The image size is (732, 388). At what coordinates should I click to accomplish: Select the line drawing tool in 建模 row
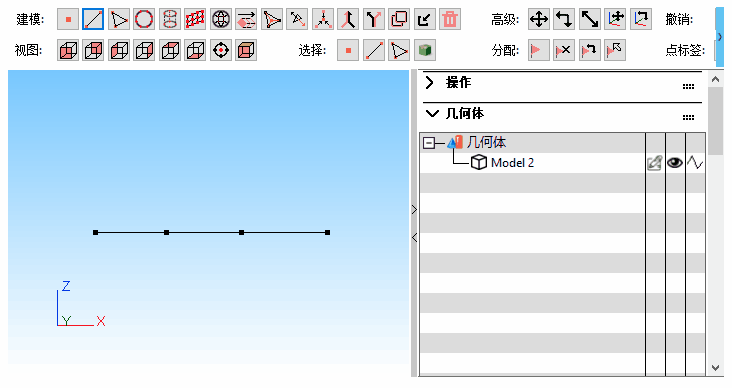tap(93, 19)
